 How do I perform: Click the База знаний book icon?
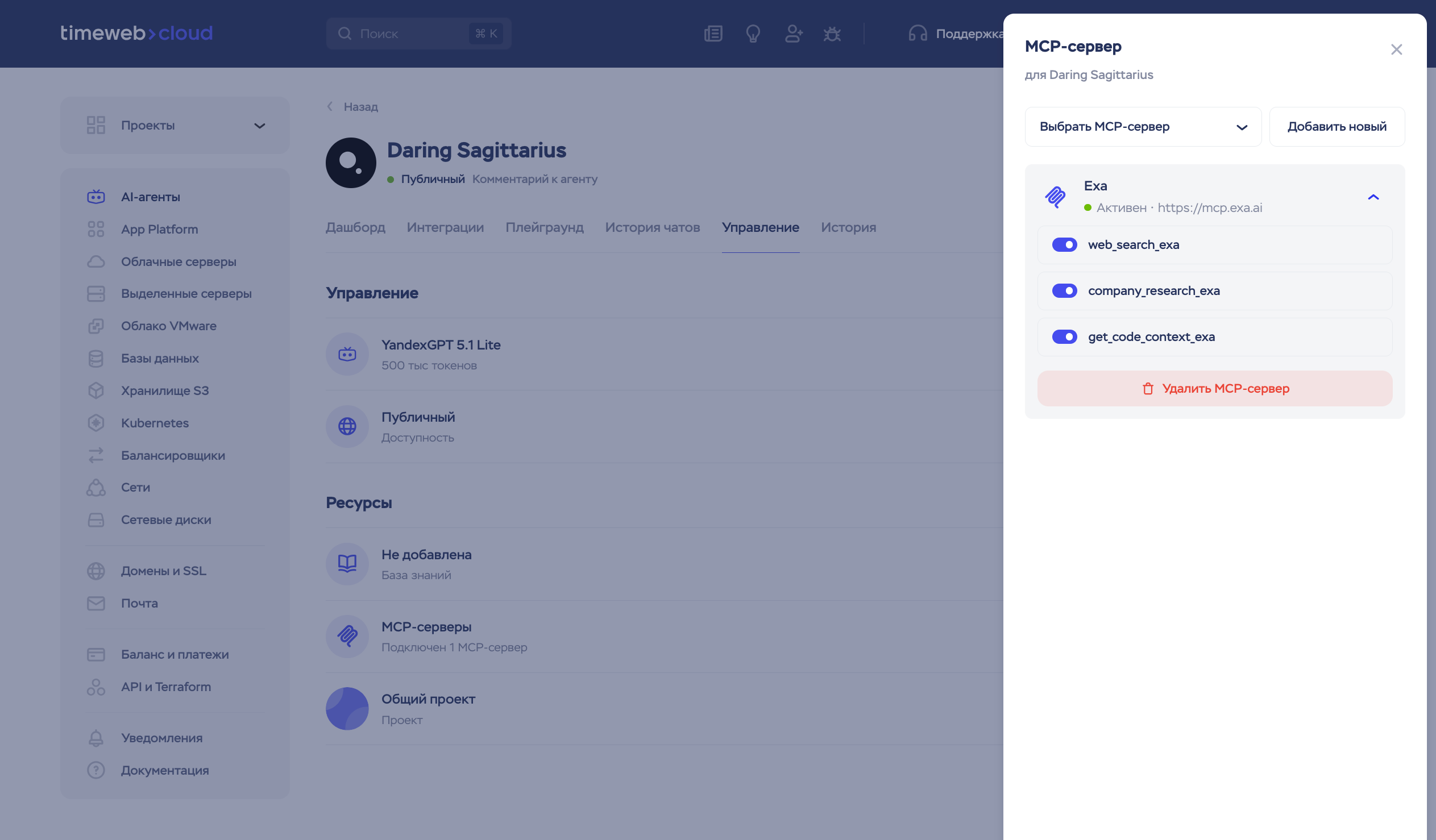pyautogui.click(x=347, y=564)
